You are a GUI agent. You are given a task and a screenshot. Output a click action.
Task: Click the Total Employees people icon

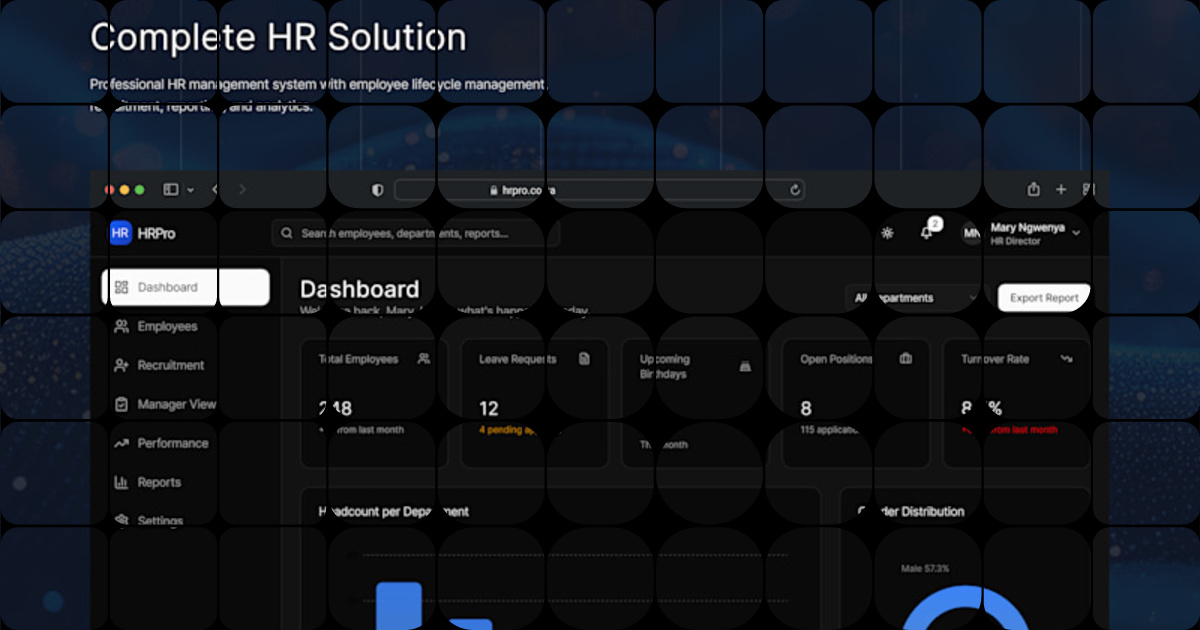click(x=424, y=358)
